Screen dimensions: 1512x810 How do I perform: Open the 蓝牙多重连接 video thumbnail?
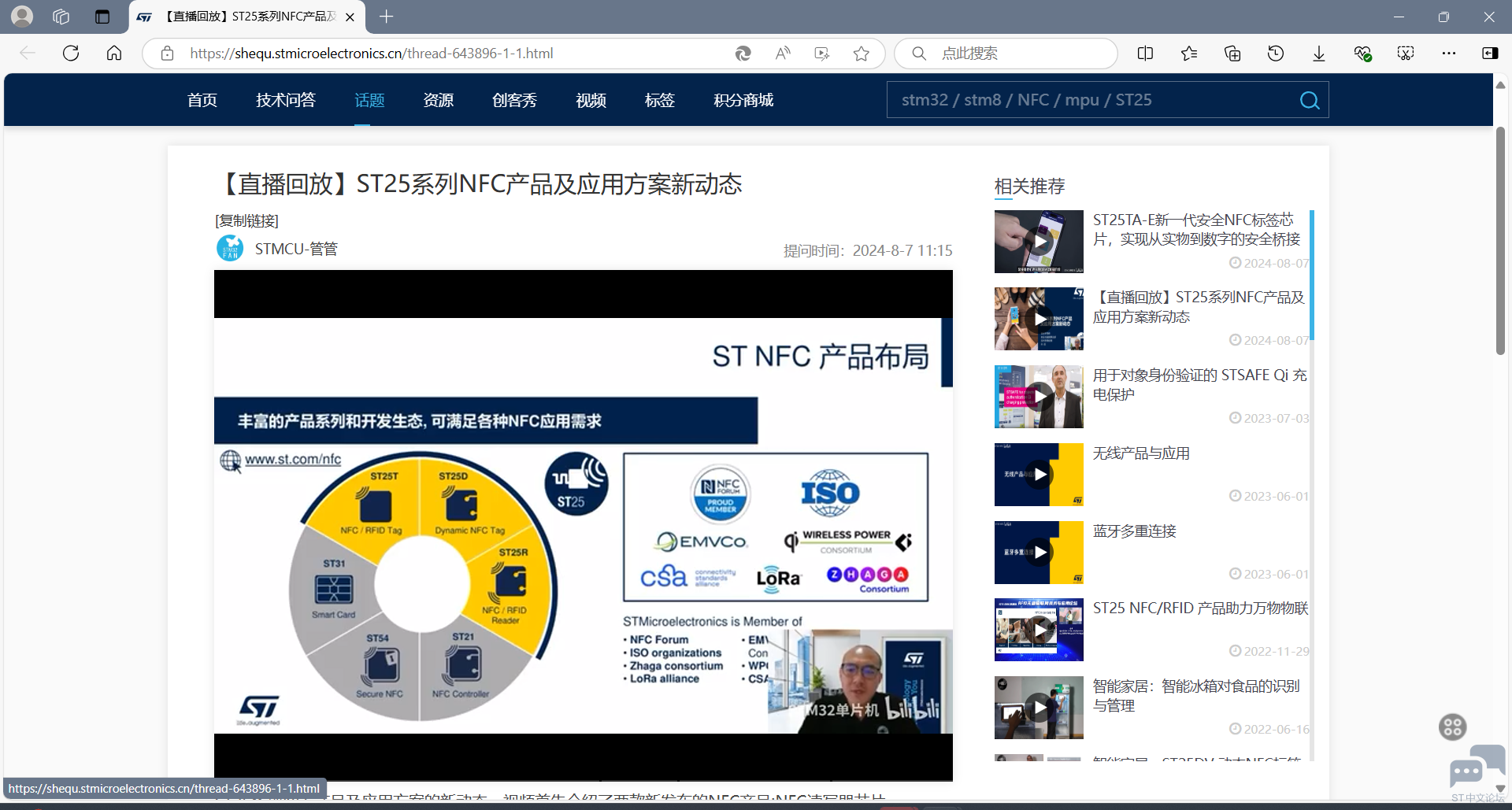(x=1039, y=553)
